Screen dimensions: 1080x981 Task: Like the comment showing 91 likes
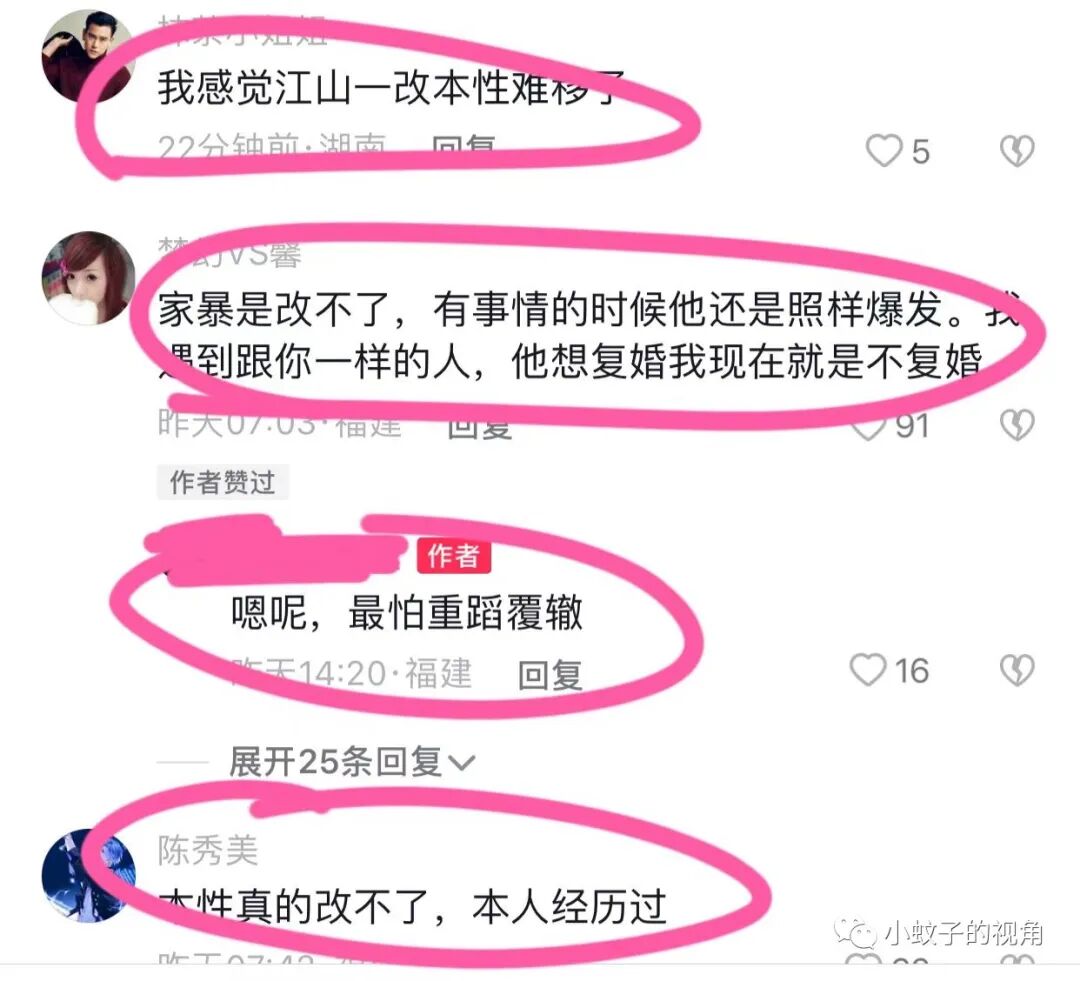(x=868, y=427)
